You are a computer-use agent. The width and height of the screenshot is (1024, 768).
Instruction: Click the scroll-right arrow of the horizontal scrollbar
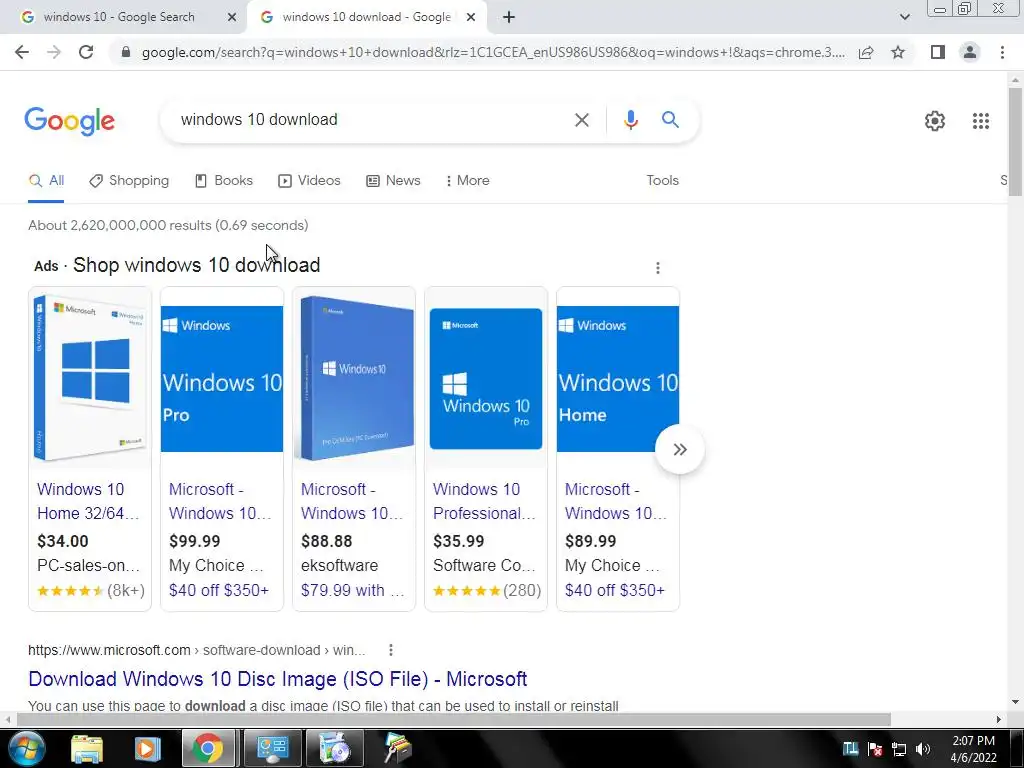[x=999, y=720]
